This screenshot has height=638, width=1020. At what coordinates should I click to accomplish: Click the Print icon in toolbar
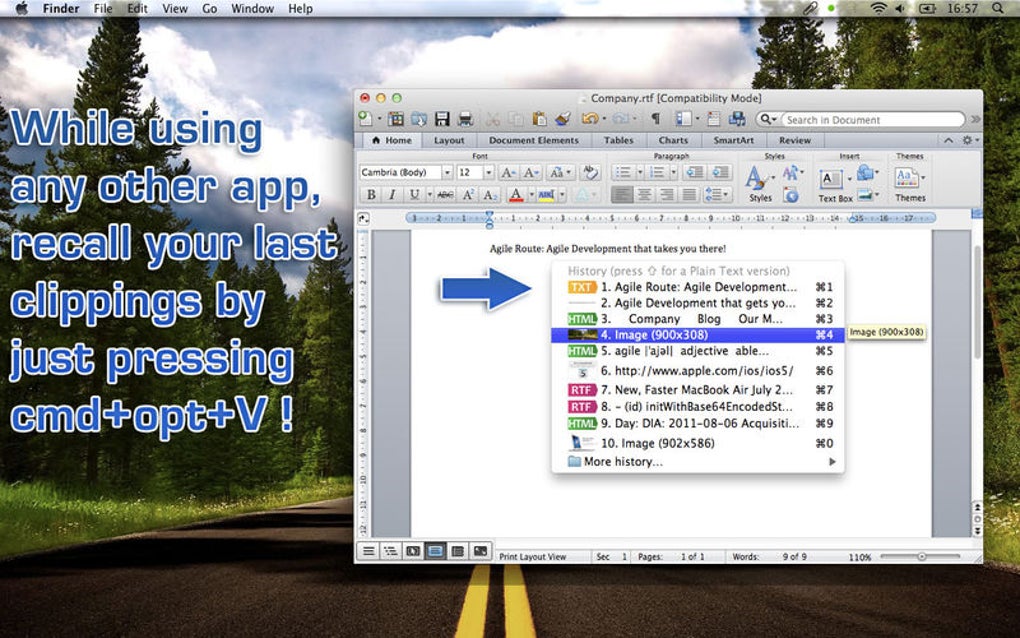coord(465,119)
